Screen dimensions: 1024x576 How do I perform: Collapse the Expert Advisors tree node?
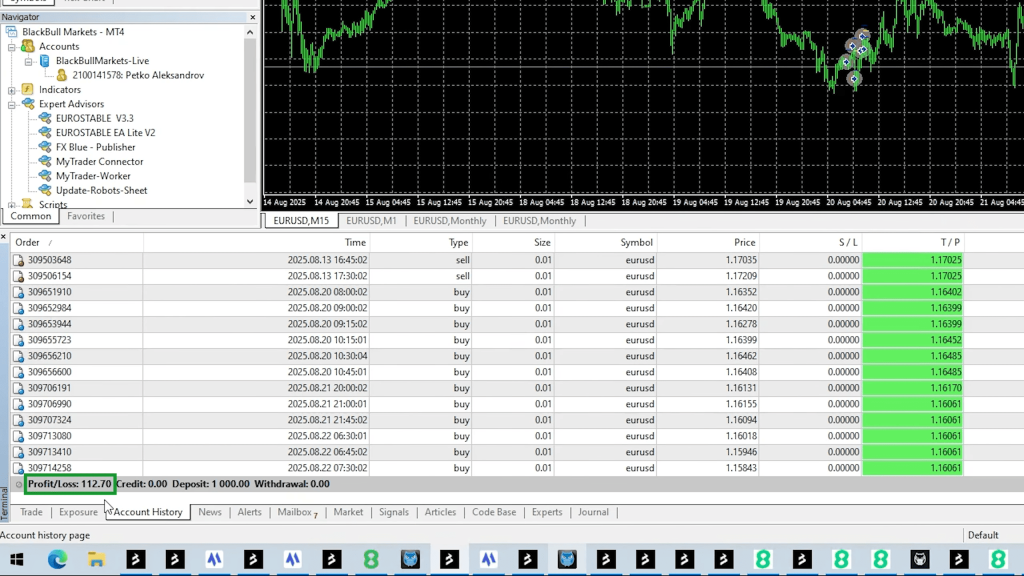(x=13, y=104)
